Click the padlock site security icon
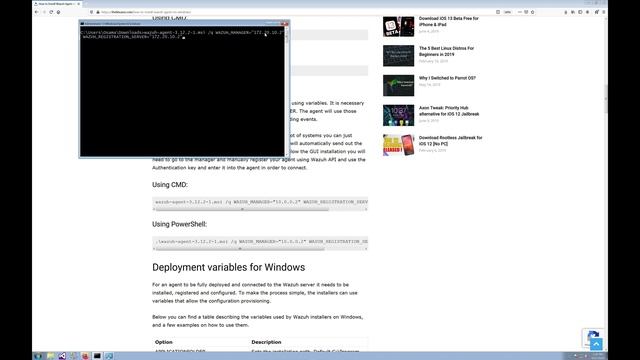The image size is (640, 360). 98,12
